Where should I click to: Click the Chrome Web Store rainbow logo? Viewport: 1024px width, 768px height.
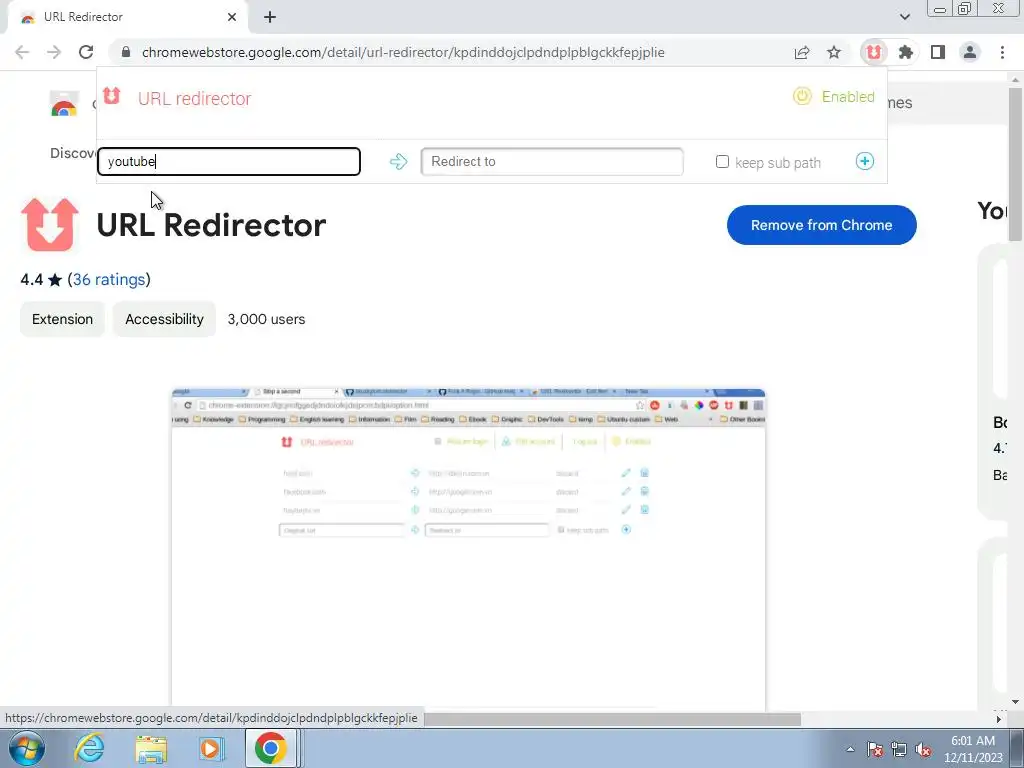pos(64,103)
